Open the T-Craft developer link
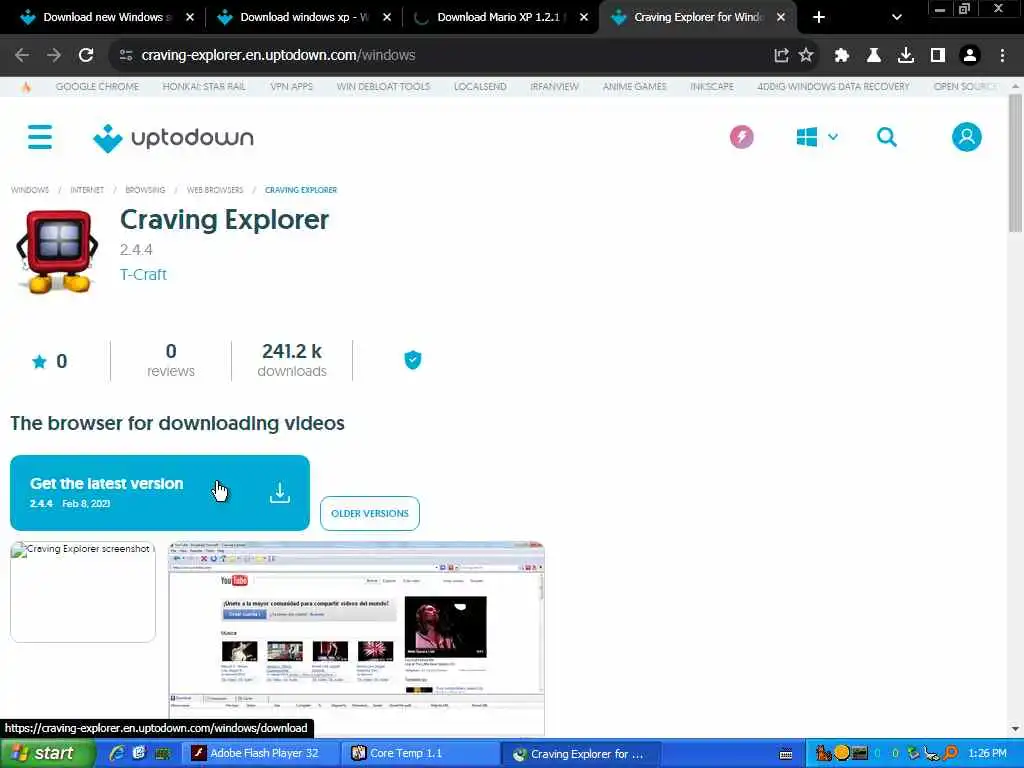Viewport: 1024px width, 768px height. point(143,274)
